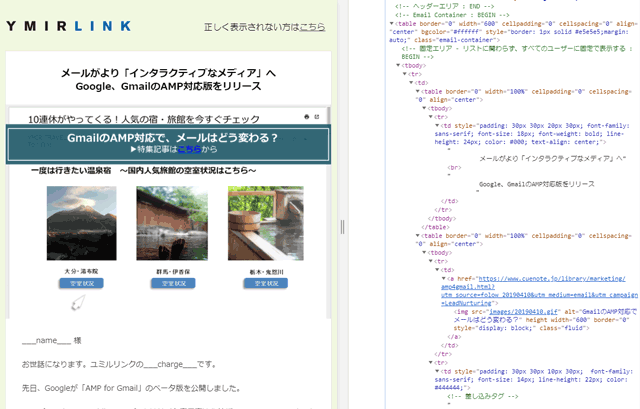Click the 先日、Googleが「AMP for Gmail」 sentence

[131, 388]
